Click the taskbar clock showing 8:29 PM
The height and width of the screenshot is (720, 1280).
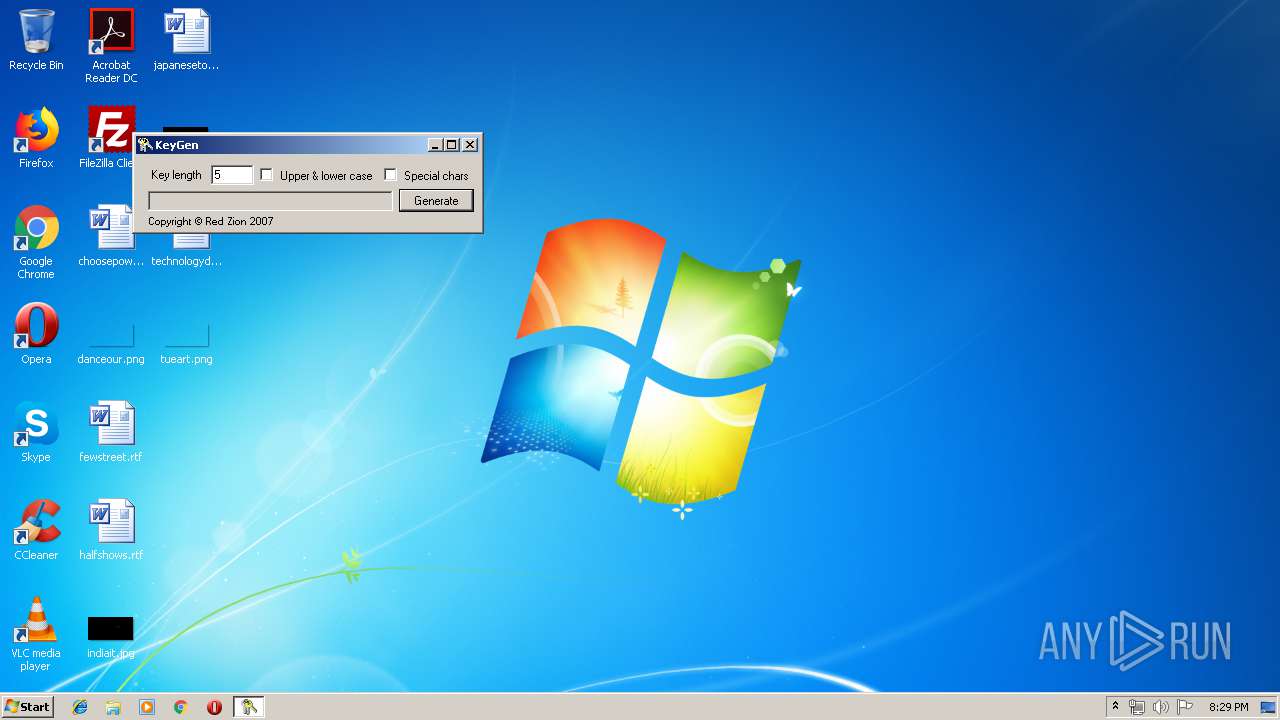click(x=1228, y=707)
